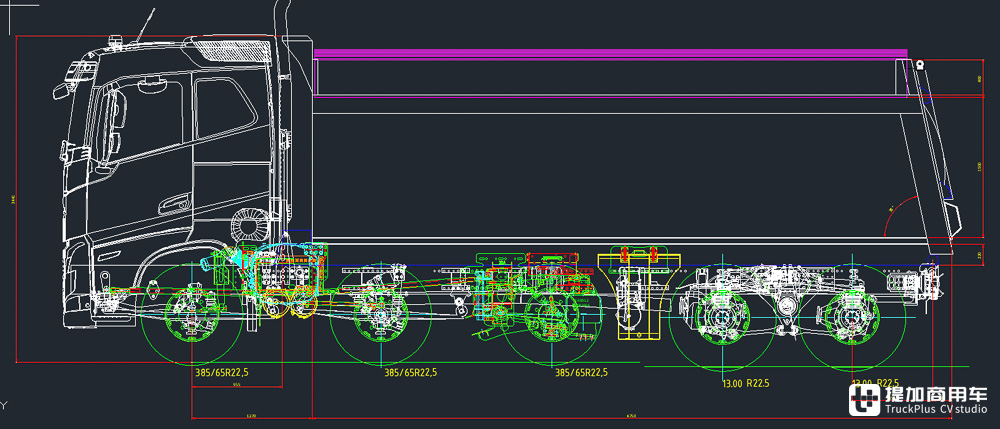Click the roof antenna on the cab
1000x429 pixels.
coord(146,27)
